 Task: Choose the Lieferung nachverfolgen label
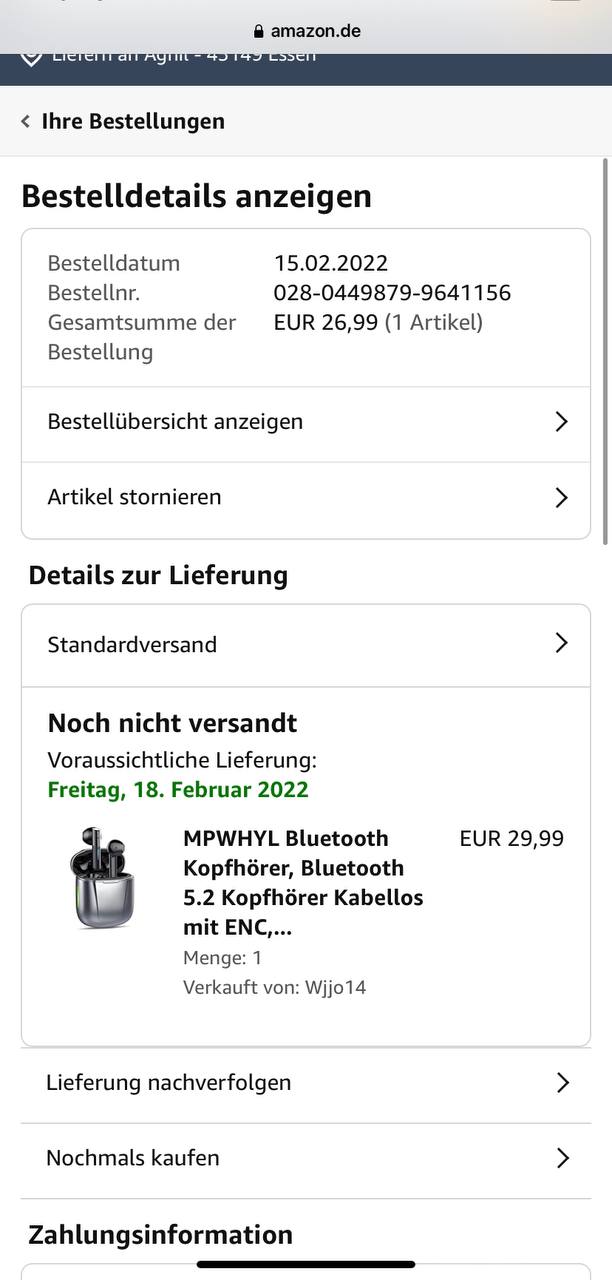point(168,1083)
